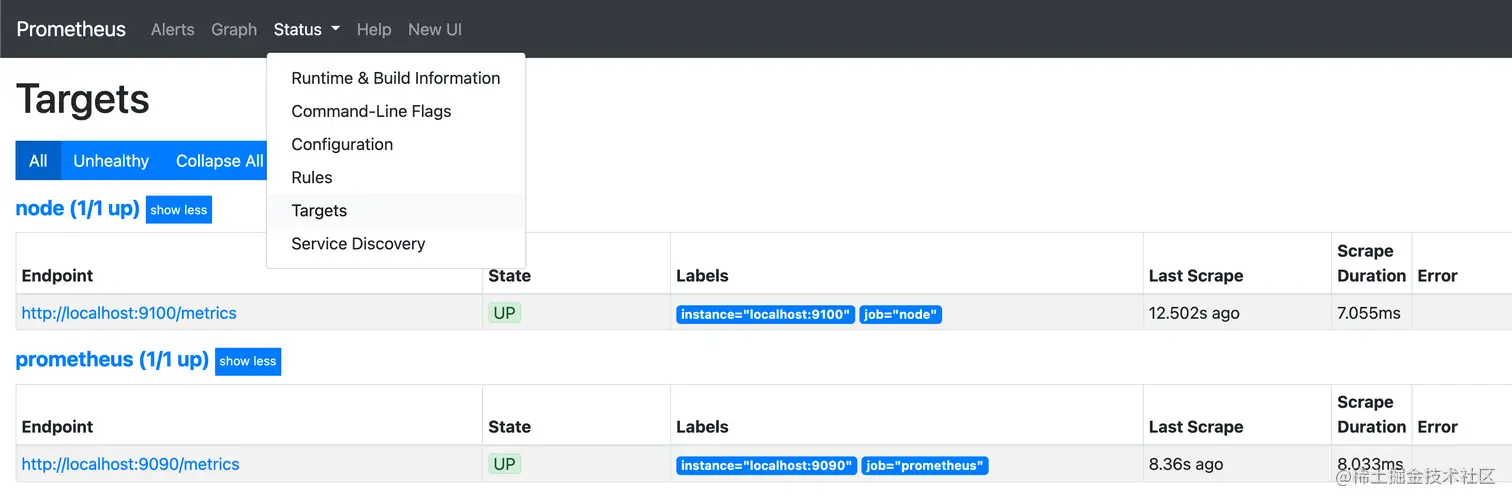Image resolution: width=1512 pixels, height=503 pixels.
Task: Open the Help link in navbar
Action: pos(374,29)
